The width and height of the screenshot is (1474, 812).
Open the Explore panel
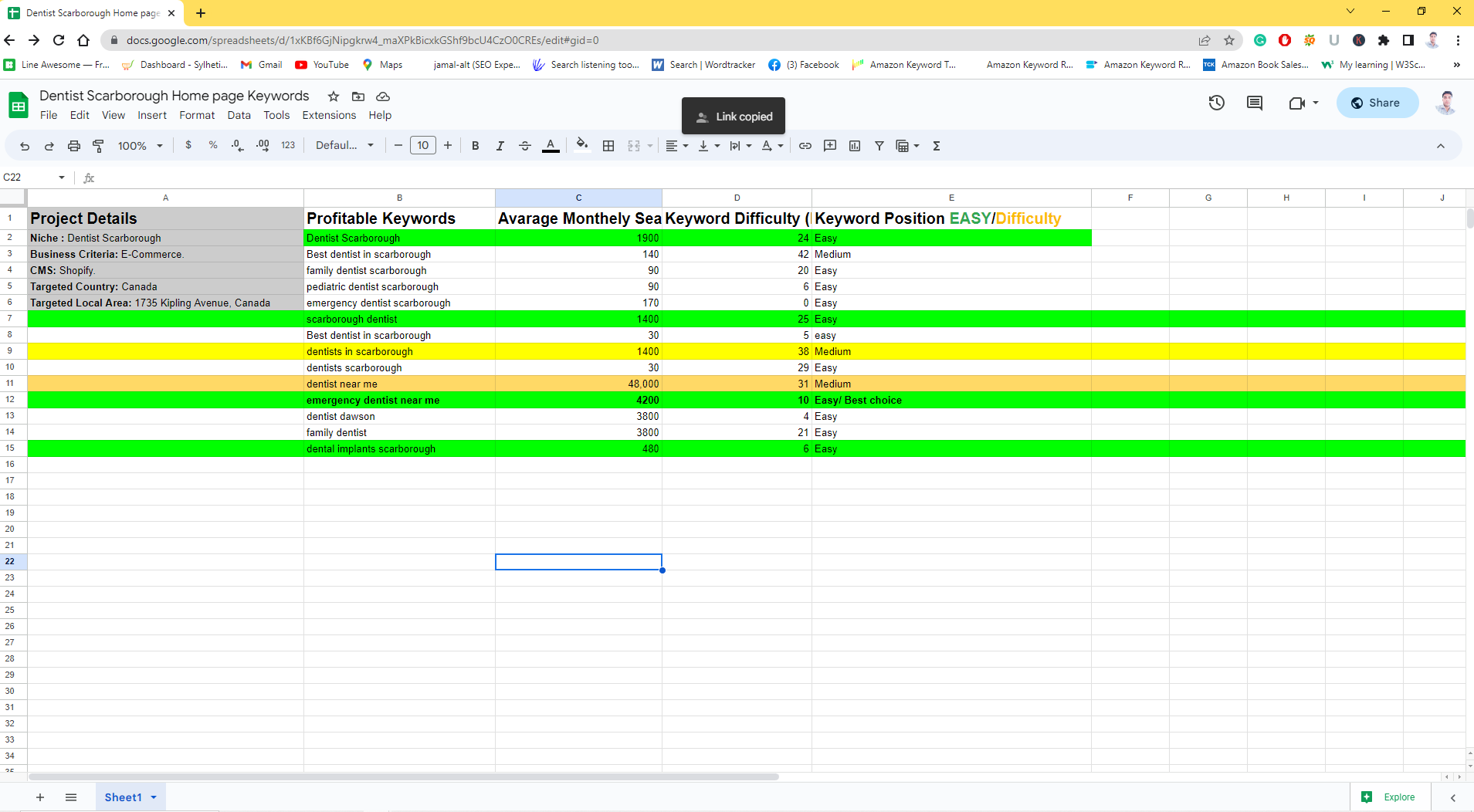1390,797
